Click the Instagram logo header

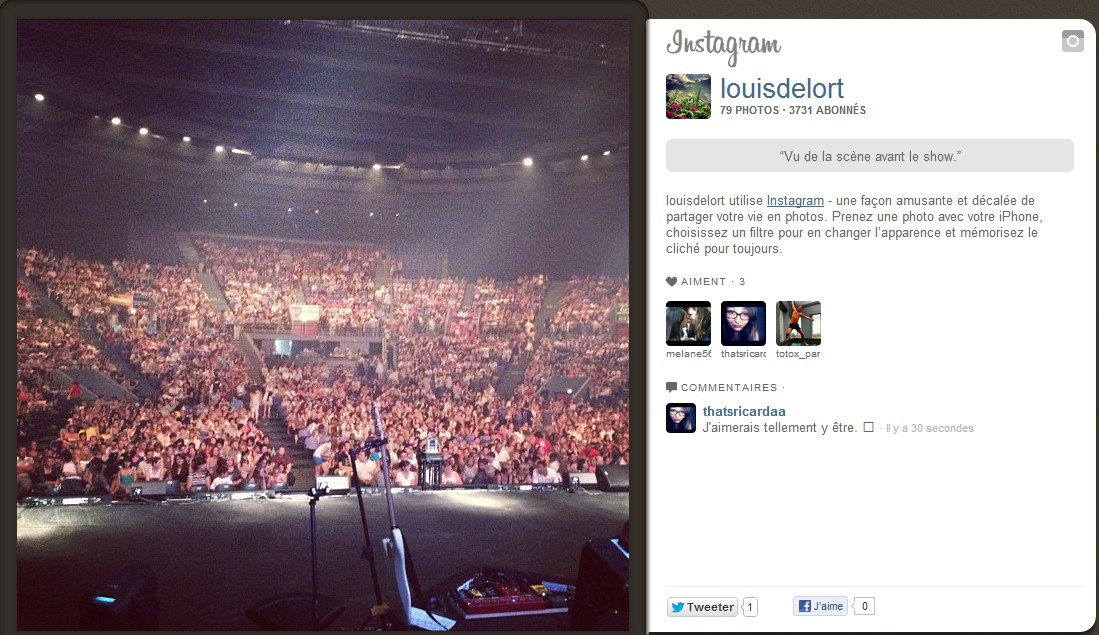pos(723,46)
